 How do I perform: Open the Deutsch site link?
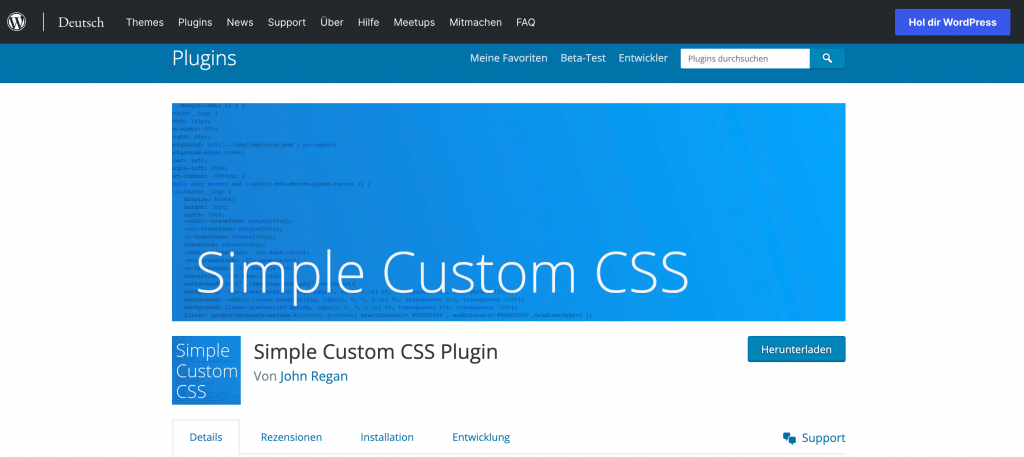tap(81, 22)
